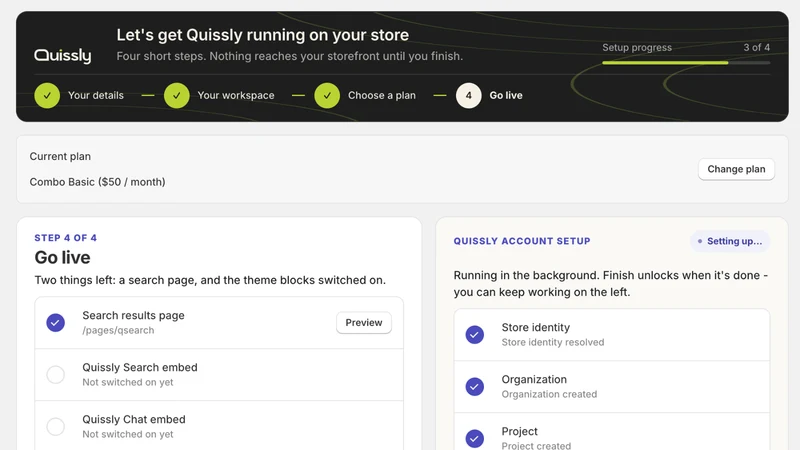The image size is (800, 450).
Task: Click the Organization check icon
Action: [474, 387]
